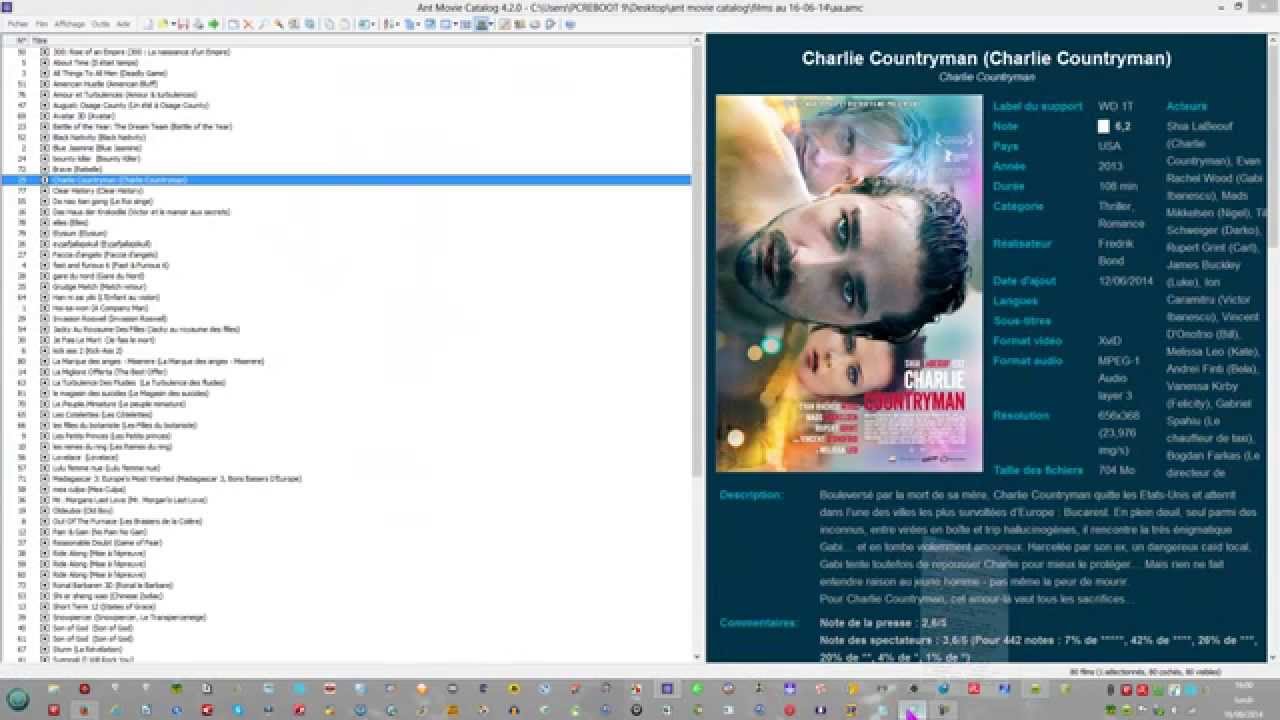Click the WD 1T label du support value
The height and width of the screenshot is (720, 1280).
tap(1116, 106)
